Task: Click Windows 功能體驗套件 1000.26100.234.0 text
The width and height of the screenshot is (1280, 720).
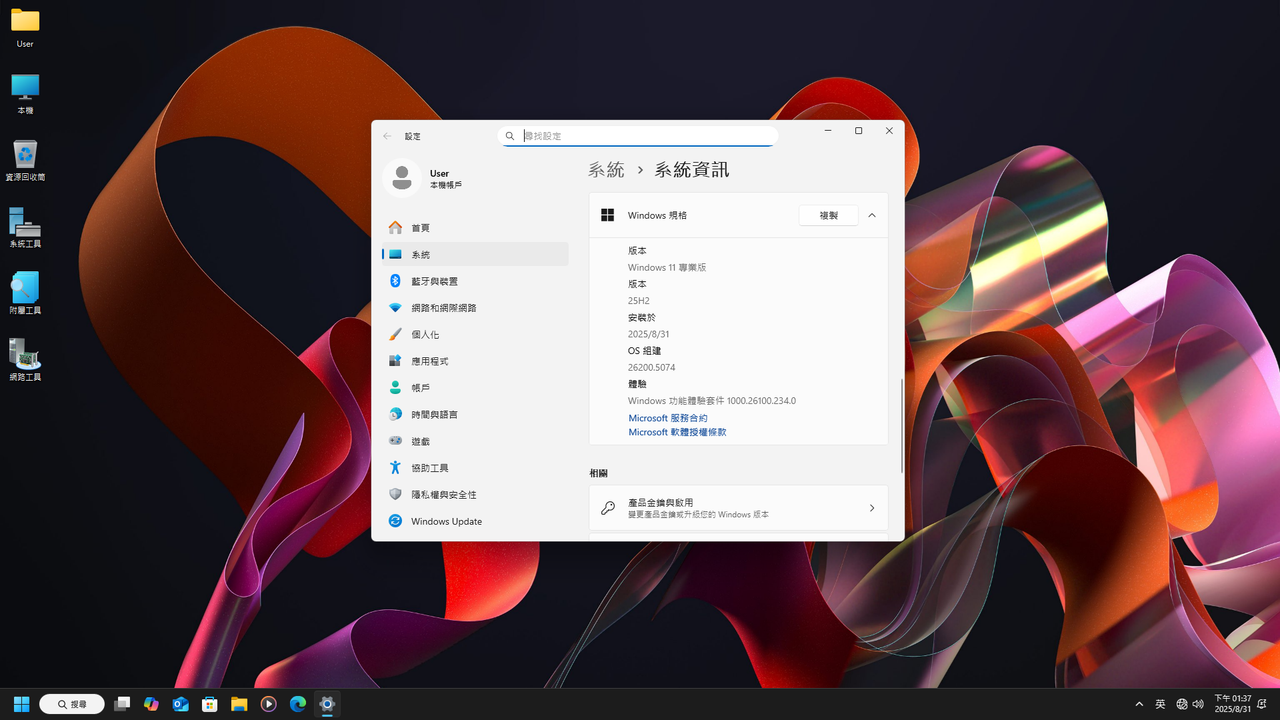Action: (712, 401)
